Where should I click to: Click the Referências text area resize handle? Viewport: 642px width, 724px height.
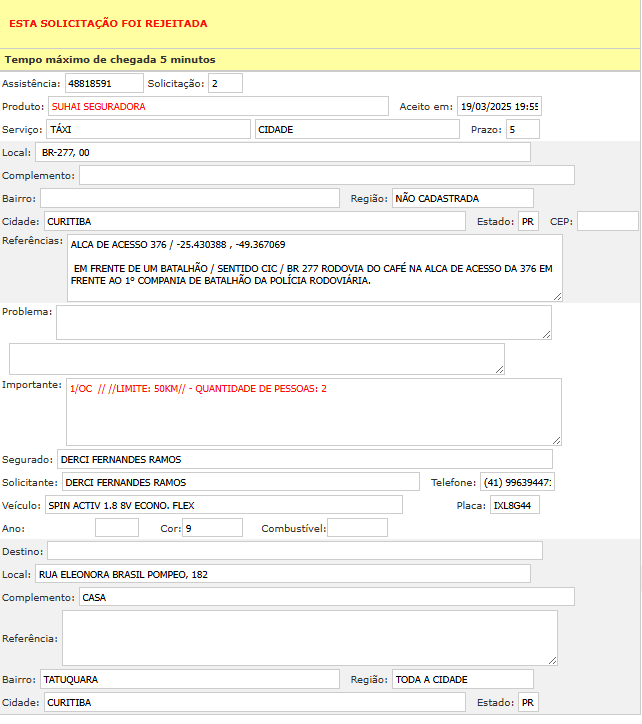coord(557,296)
